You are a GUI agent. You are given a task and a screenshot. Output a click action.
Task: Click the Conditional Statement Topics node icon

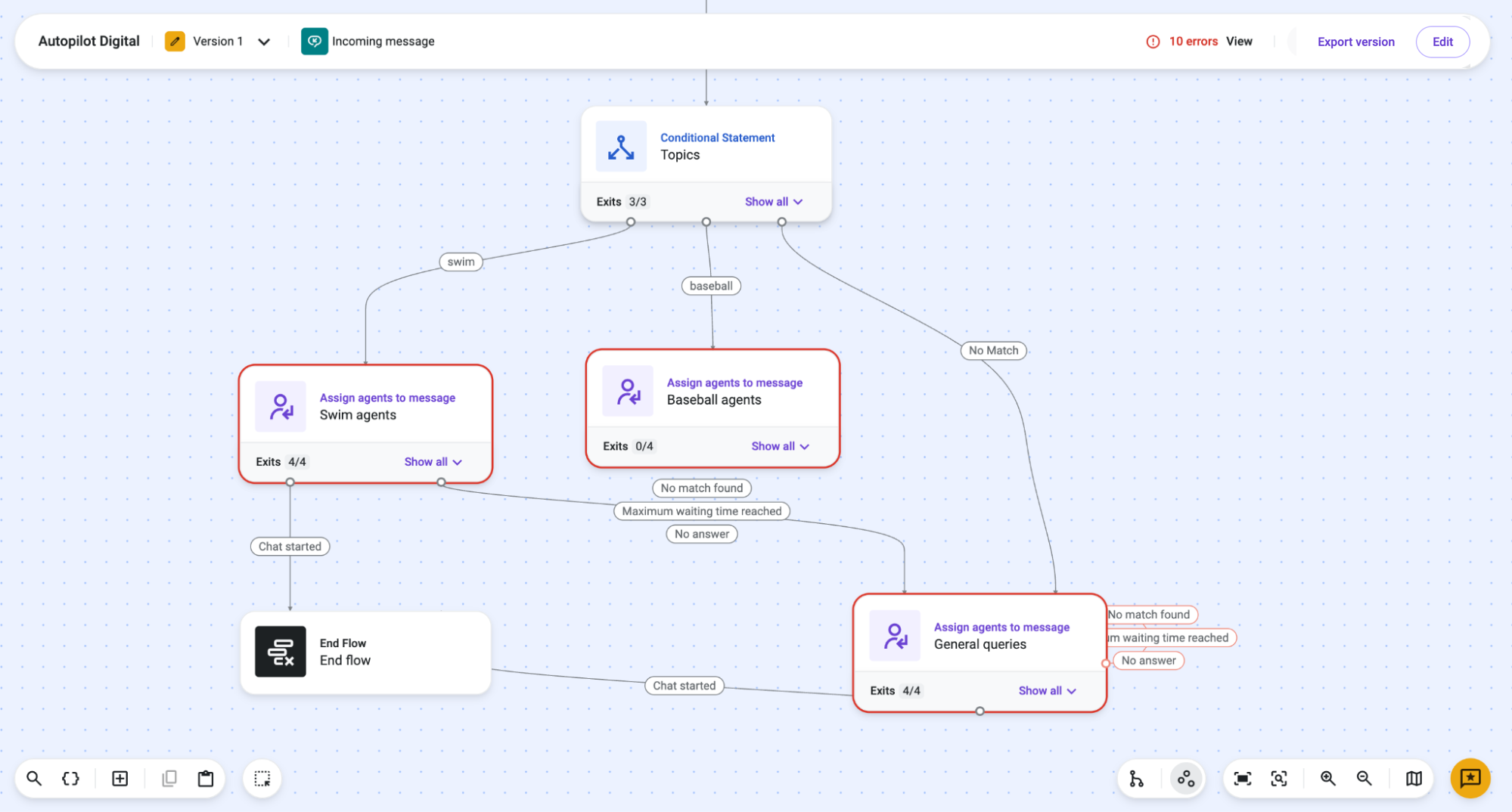point(621,146)
